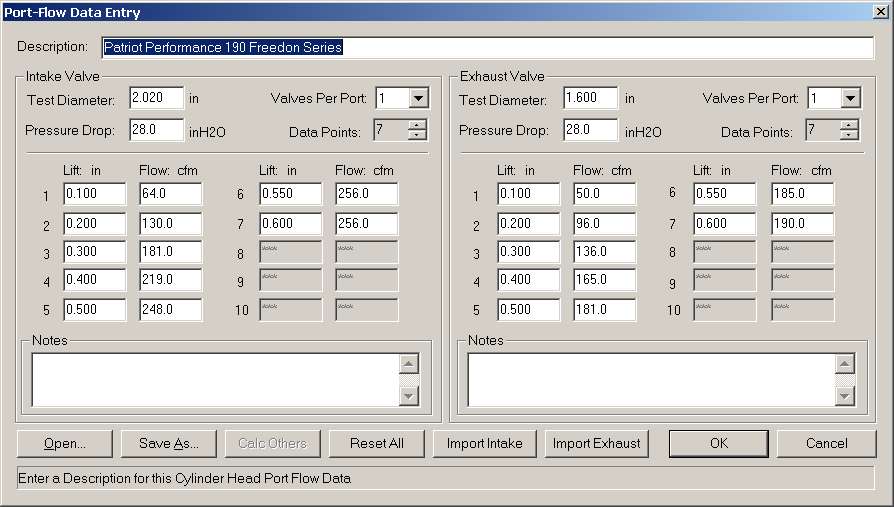Select exhaust row 3 lift field 0.300

pos(529,252)
